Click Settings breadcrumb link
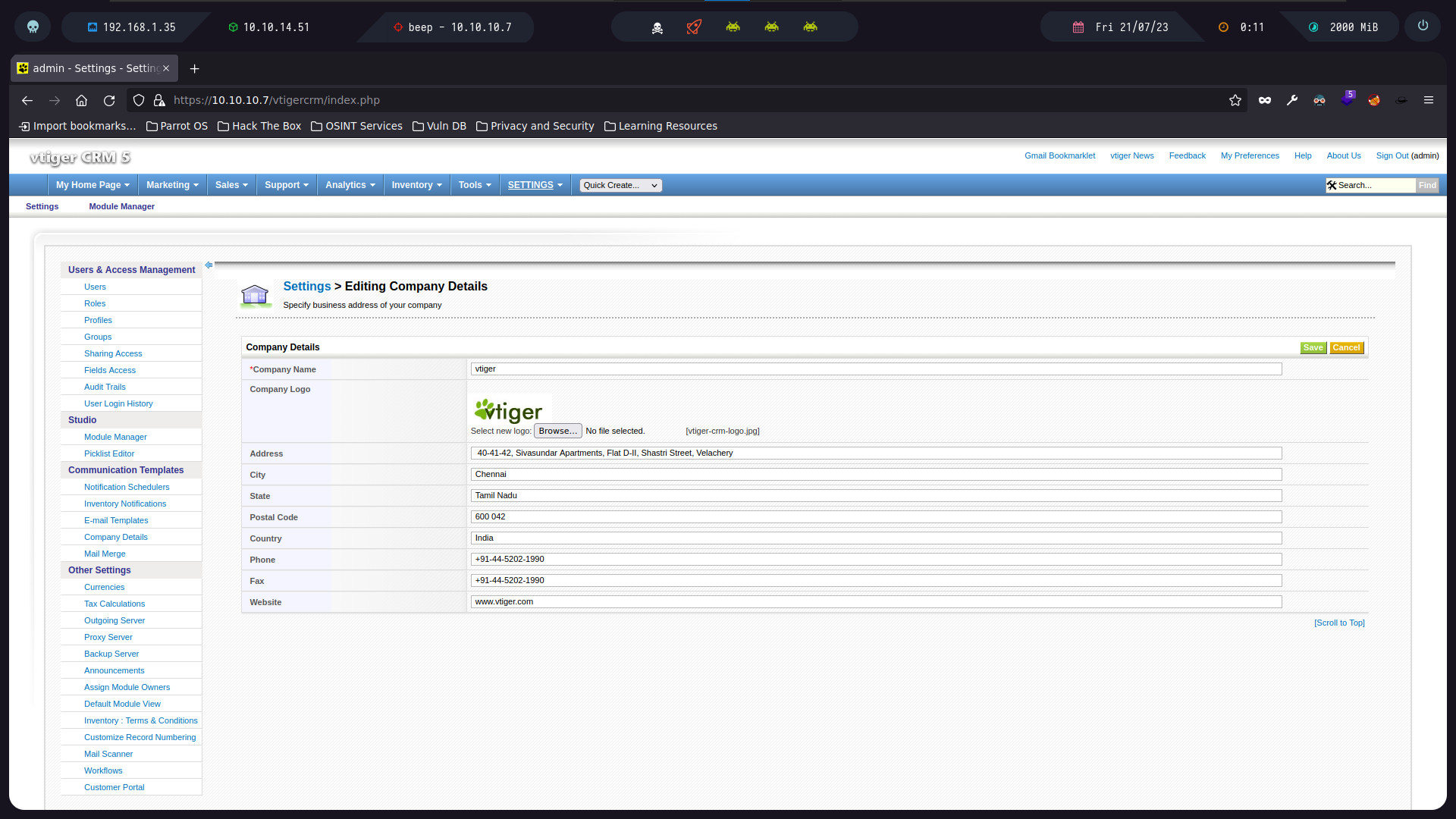 [x=307, y=286]
